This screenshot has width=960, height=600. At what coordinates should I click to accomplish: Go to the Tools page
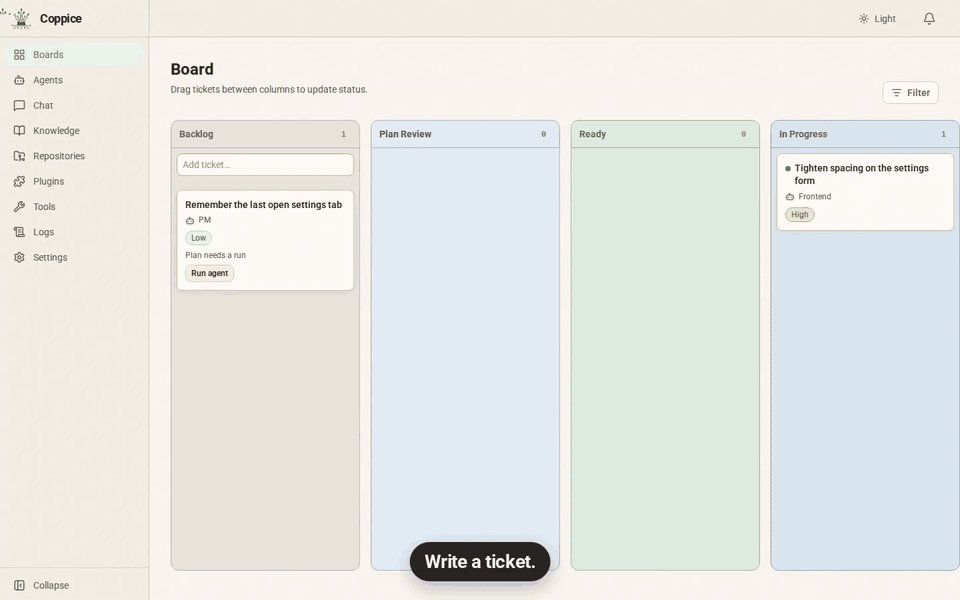[75, 207]
